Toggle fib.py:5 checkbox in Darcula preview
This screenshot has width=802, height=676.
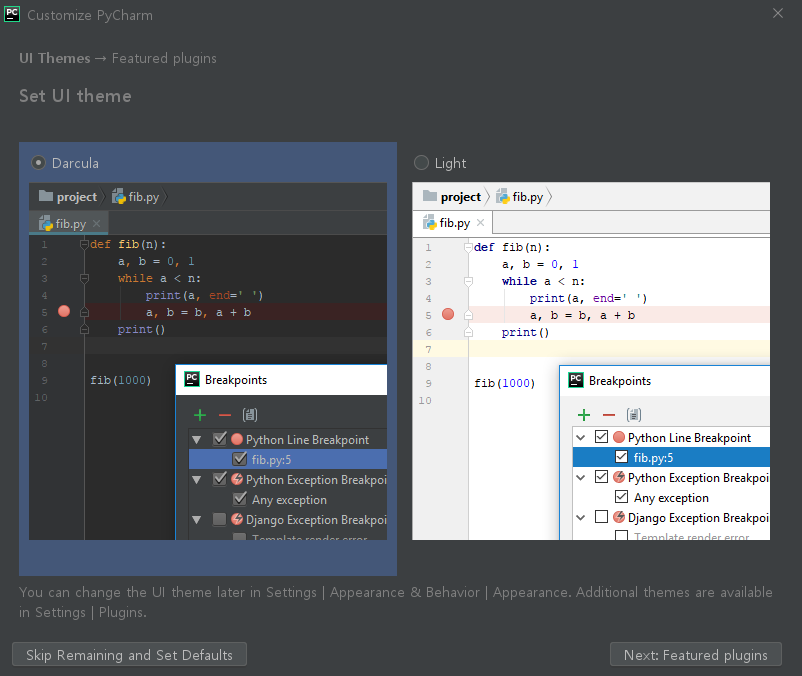[x=239, y=459]
